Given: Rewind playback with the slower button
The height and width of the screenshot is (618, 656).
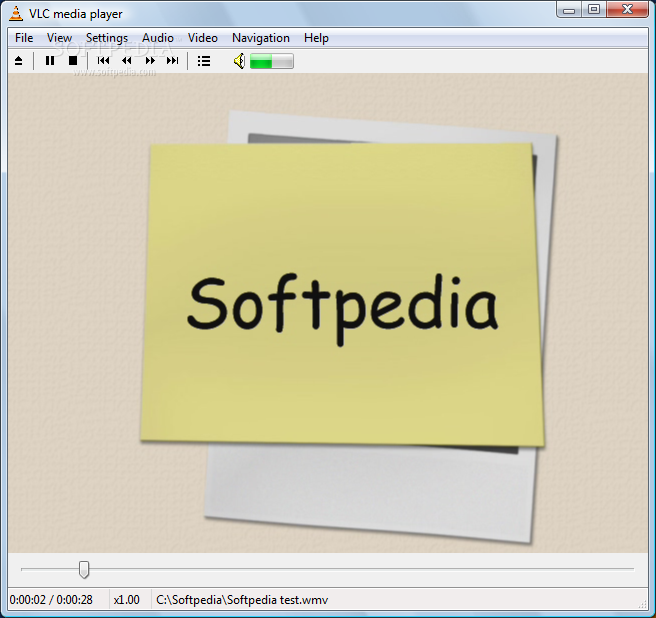Looking at the screenshot, I should [127, 61].
